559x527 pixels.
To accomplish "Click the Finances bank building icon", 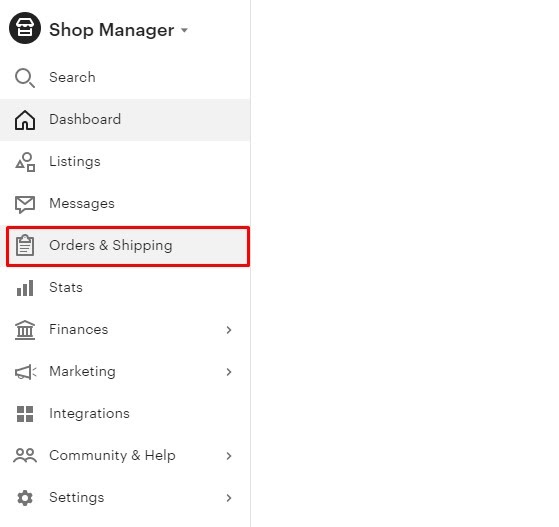I will pyautogui.click(x=25, y=330).
